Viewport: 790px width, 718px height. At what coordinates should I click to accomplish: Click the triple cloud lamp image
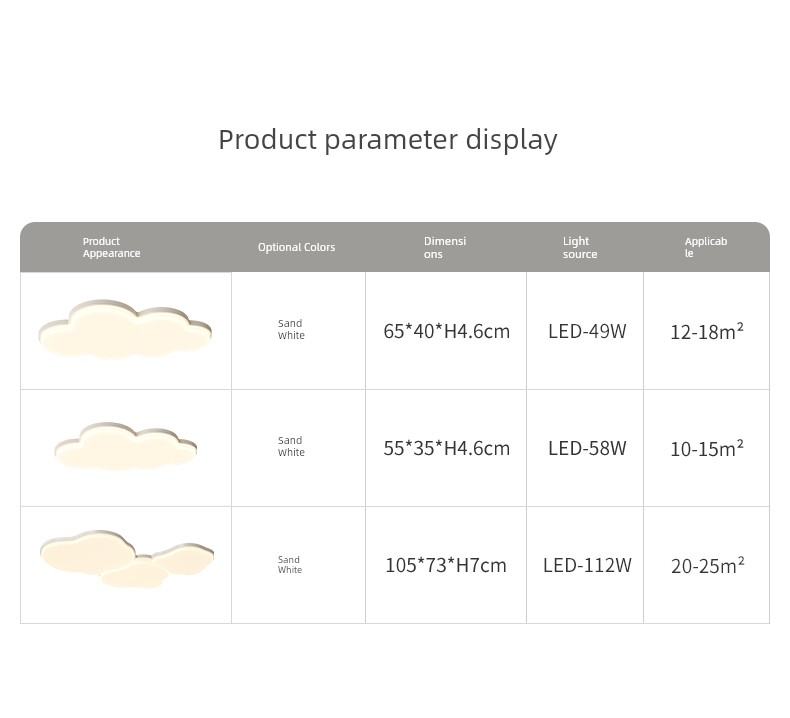tap(127, 560)
